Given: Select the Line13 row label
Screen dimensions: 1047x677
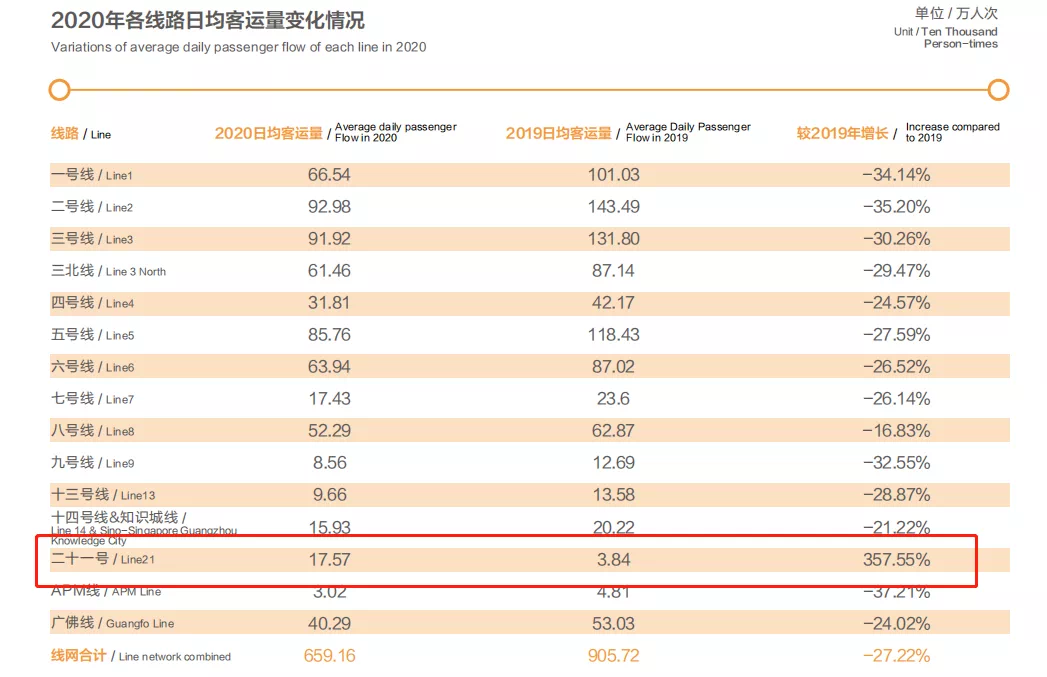Looking at the screenshot, I should click(x=103, y=495).
